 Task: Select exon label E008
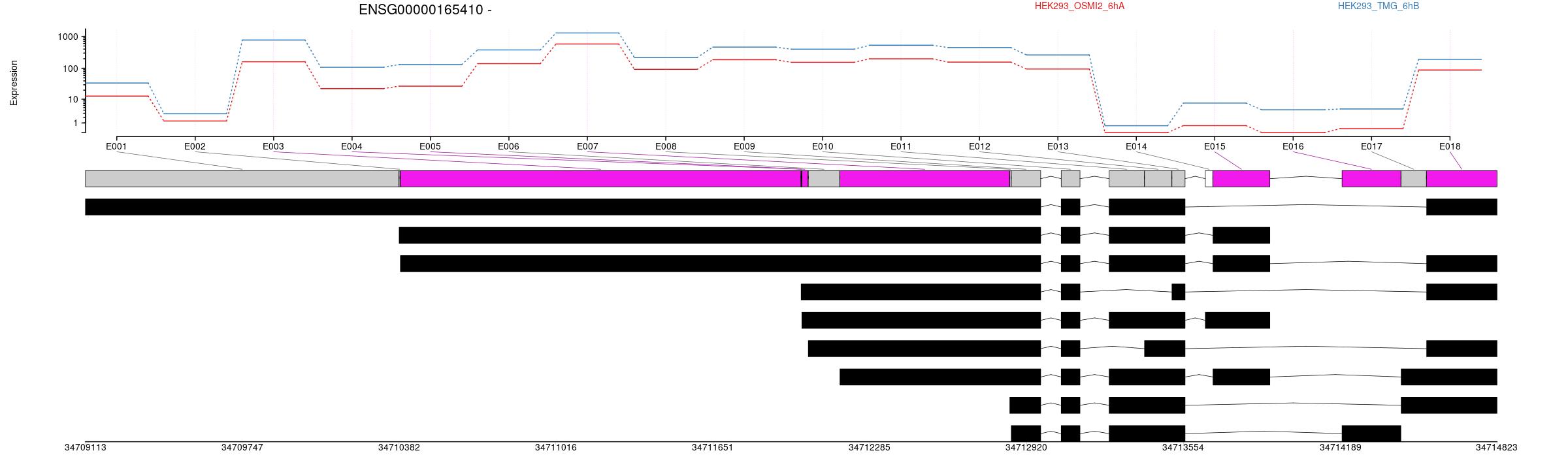click(666, 146)
